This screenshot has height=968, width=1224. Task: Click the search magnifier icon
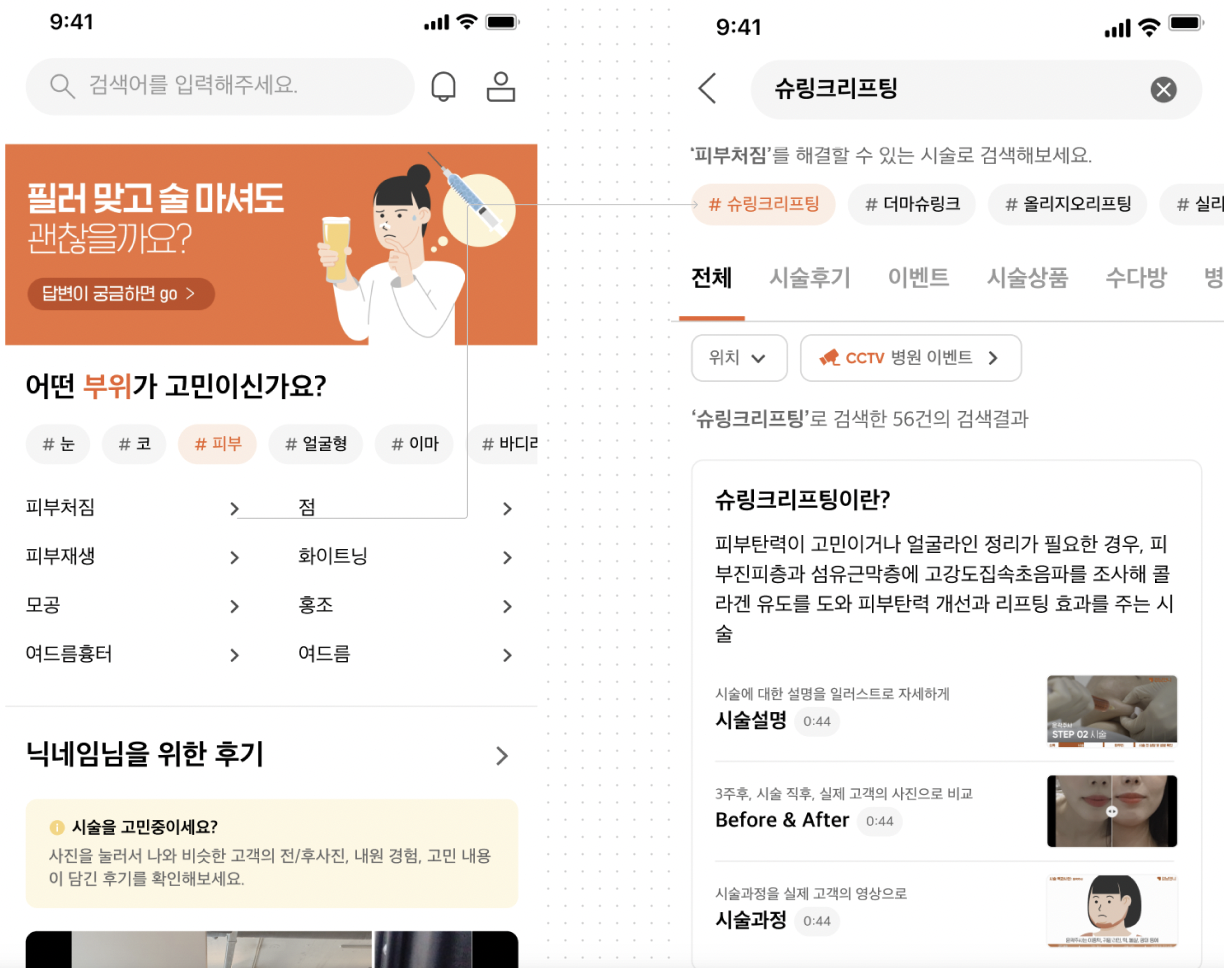pos(61,86)
